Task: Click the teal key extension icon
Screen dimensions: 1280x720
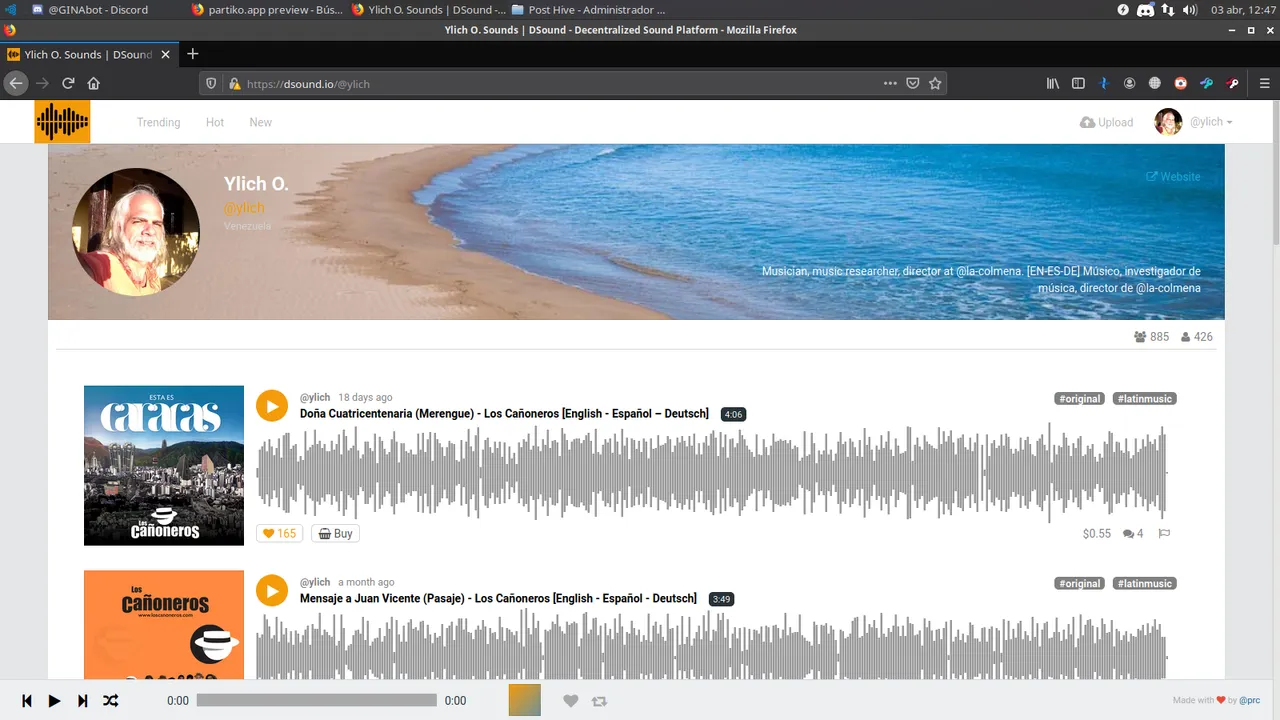Action: 1207,83
